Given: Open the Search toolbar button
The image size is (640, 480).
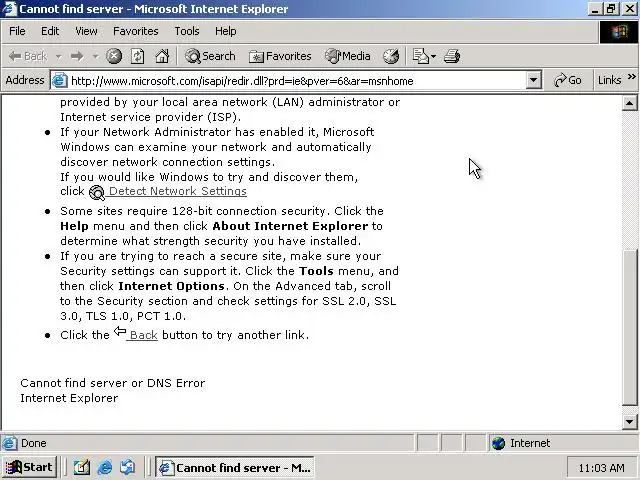Looking at the screenshot, I should tap(210, 56).
